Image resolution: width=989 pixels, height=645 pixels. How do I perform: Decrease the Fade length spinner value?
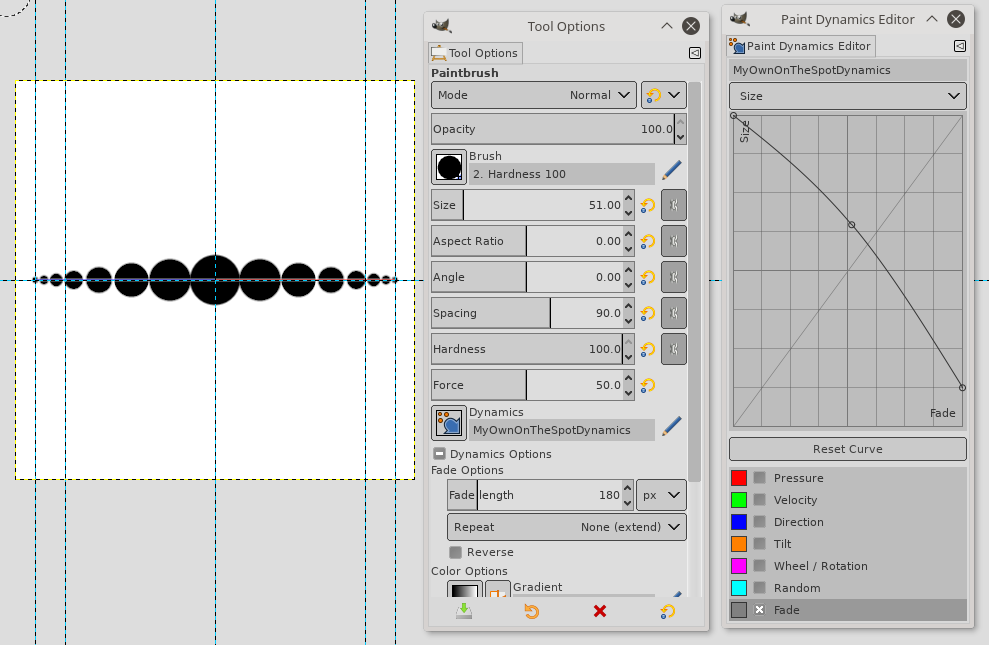(x=627, y=503)
